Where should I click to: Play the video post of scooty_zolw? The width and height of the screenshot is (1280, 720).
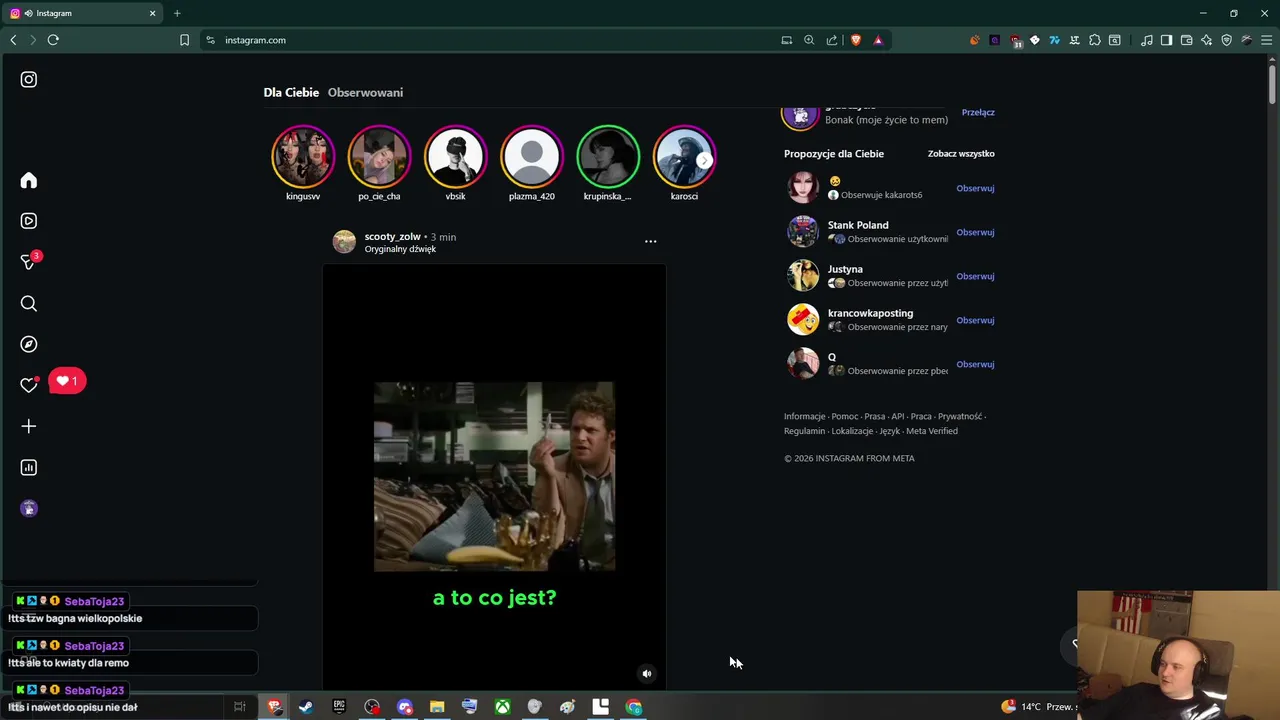click(494, 476)
